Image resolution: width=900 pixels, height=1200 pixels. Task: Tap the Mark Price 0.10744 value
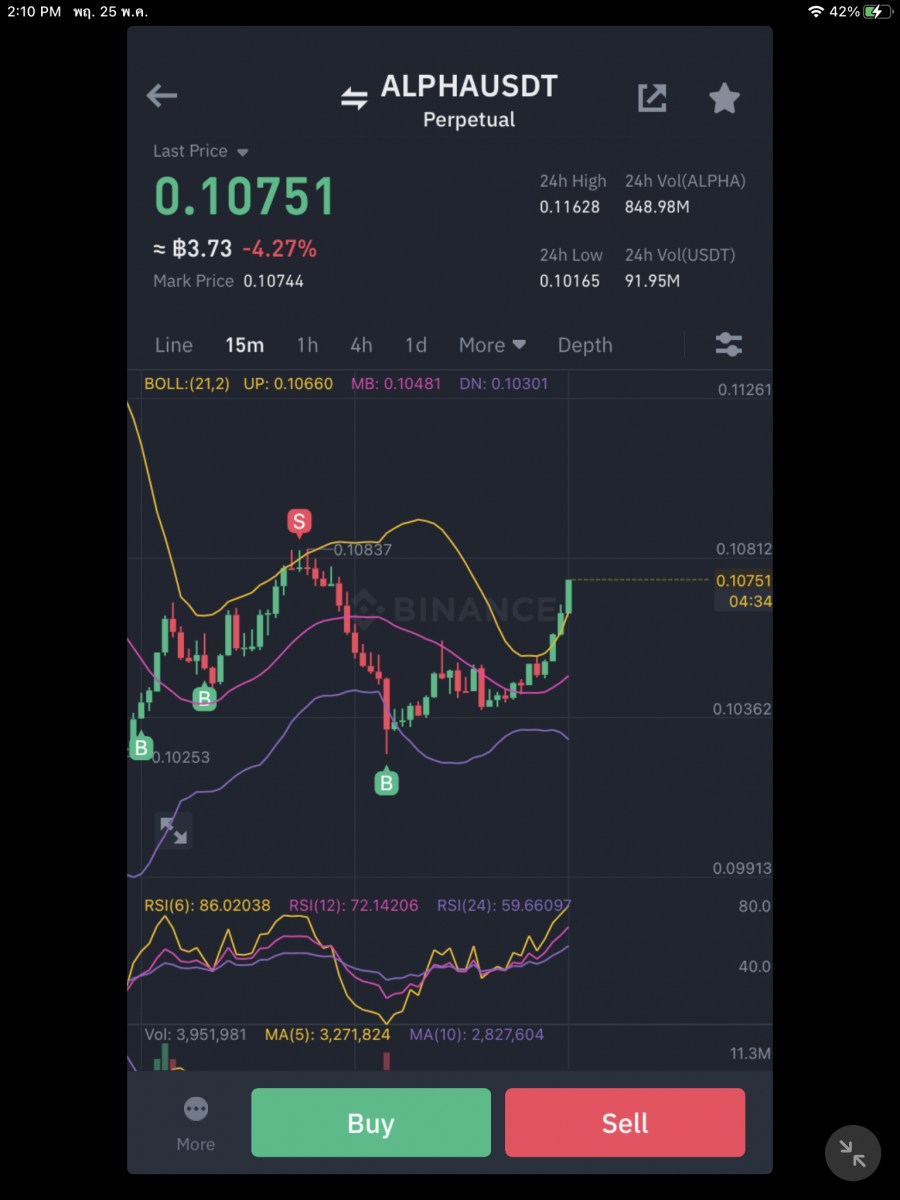click(274, 281)
